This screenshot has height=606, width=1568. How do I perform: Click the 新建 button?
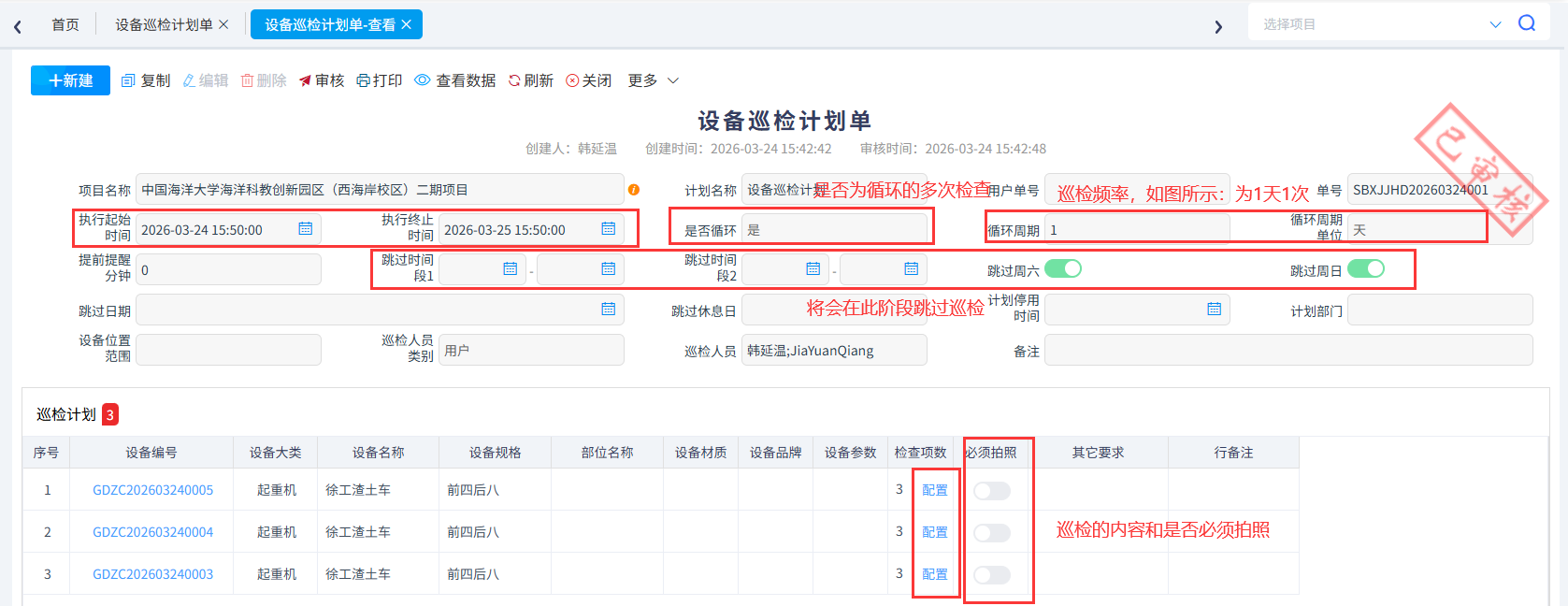click(x=70, y=80)
